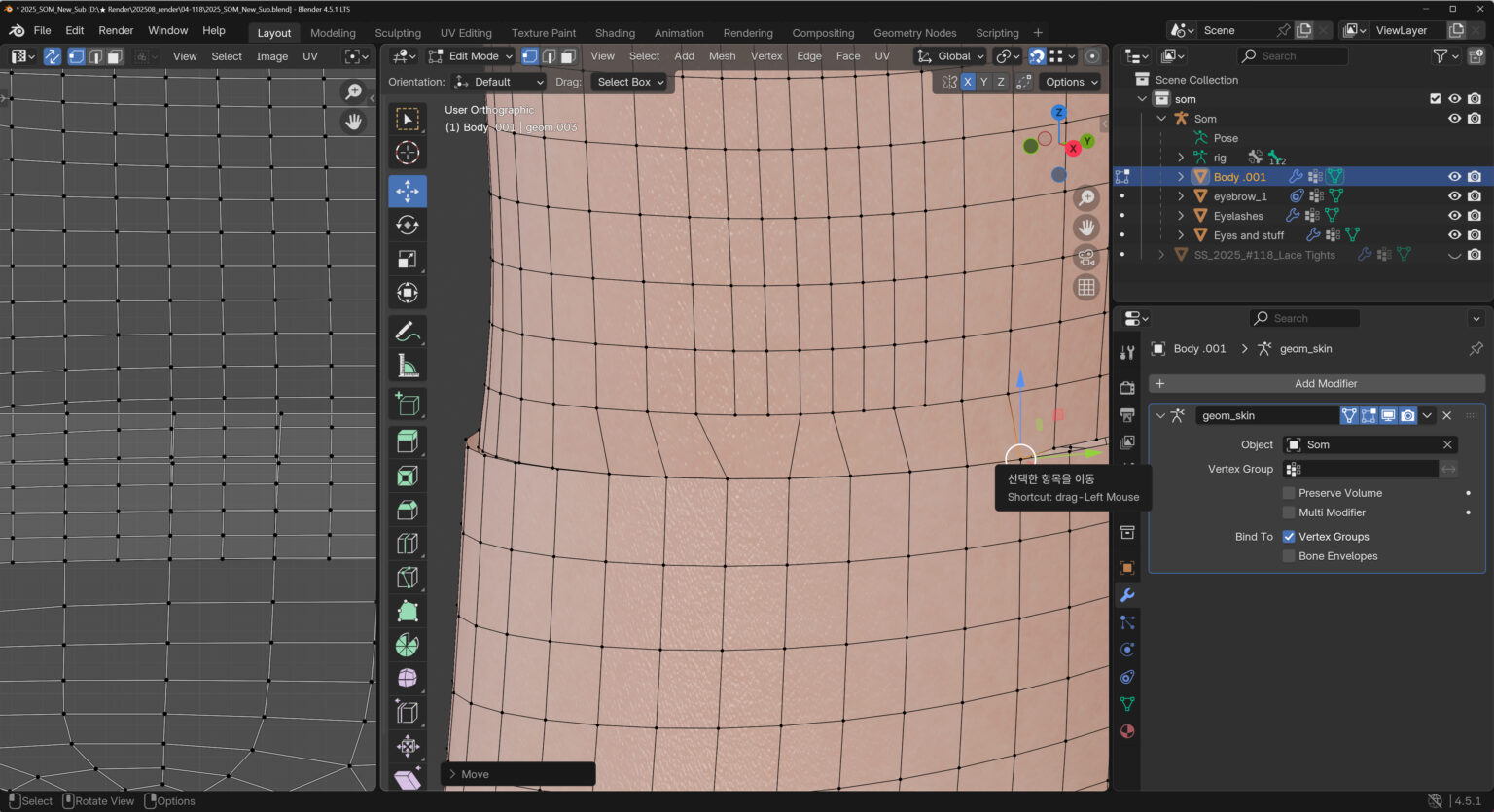Click the Options button in viewport header
The image size is (1494, 812).
1071,82
